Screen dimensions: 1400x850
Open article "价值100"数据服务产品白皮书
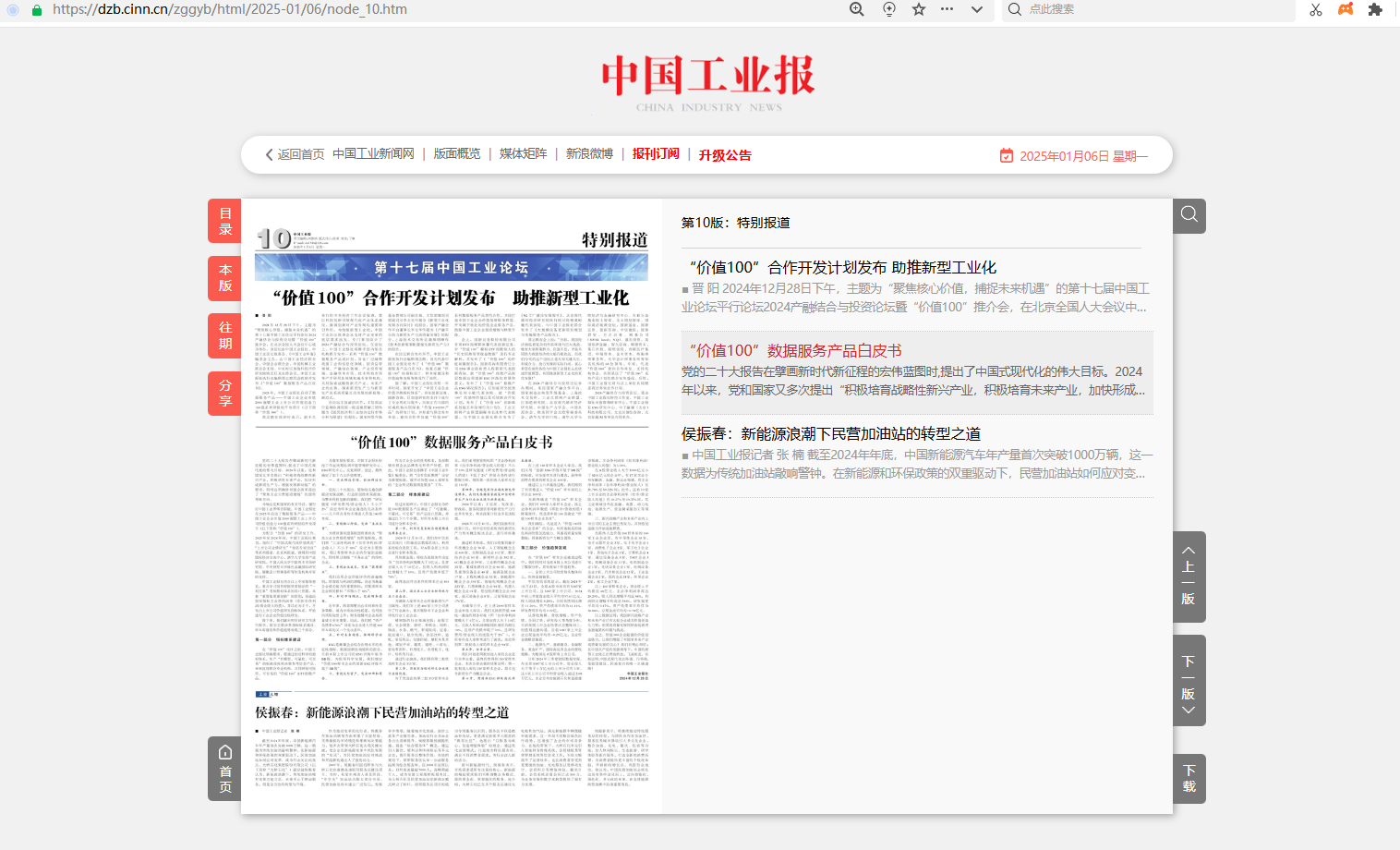pos(795,350)
